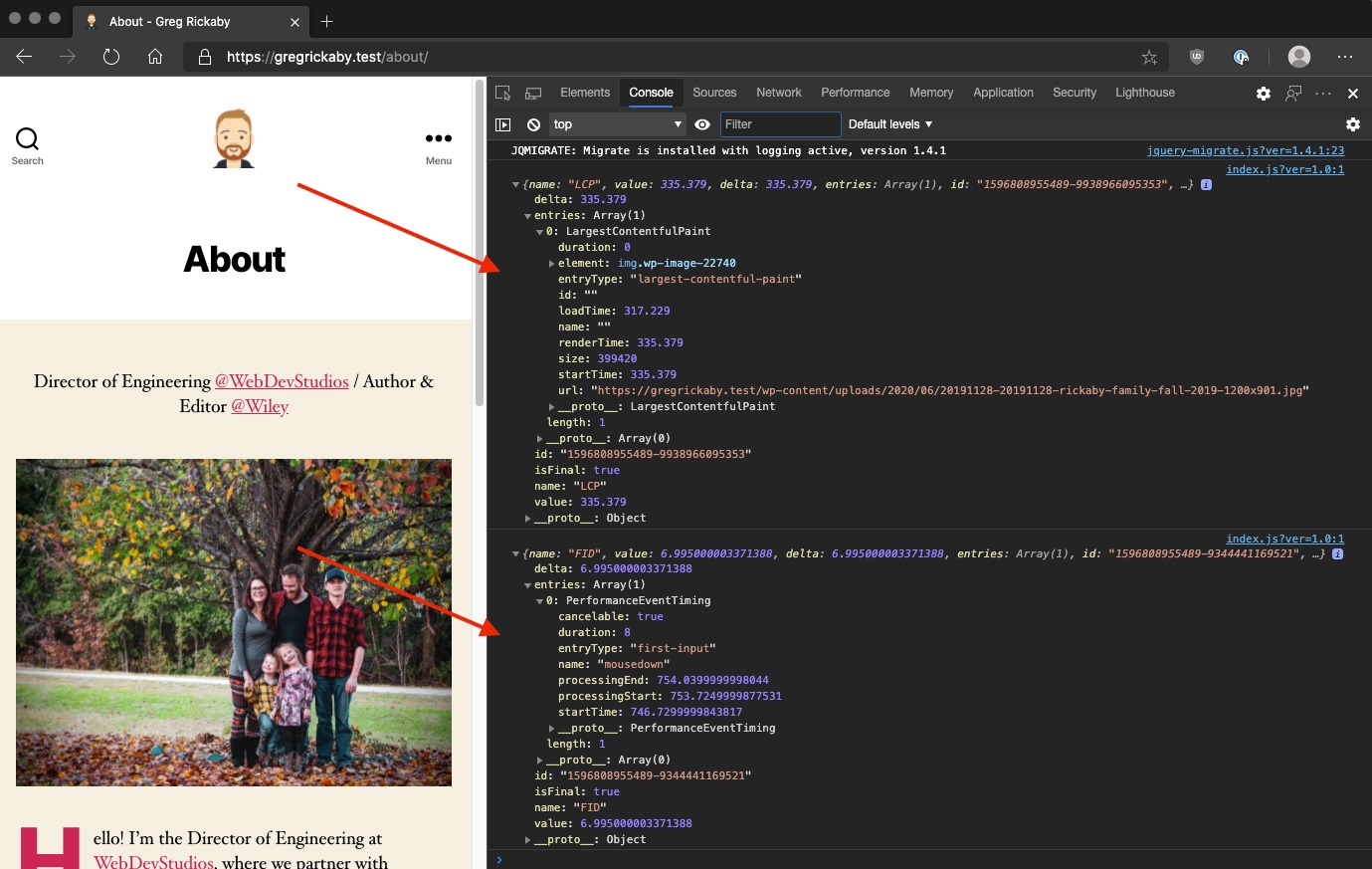Viewport: 1372px width, 869px height.
Task: Click the browser forward arrow
Action: [68, 57]
